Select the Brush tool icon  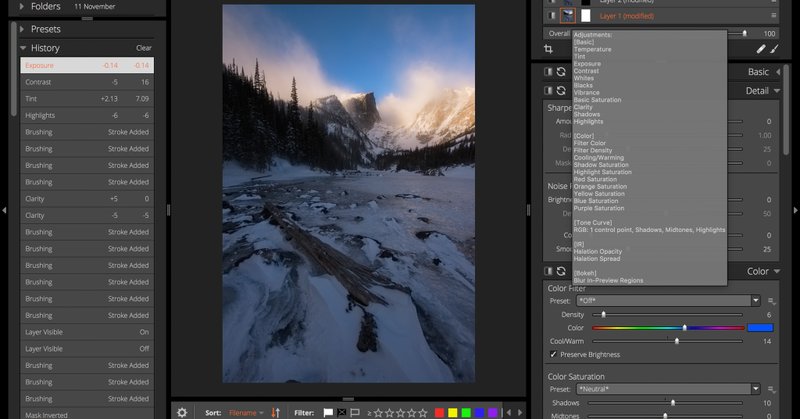tap(774, 49)
